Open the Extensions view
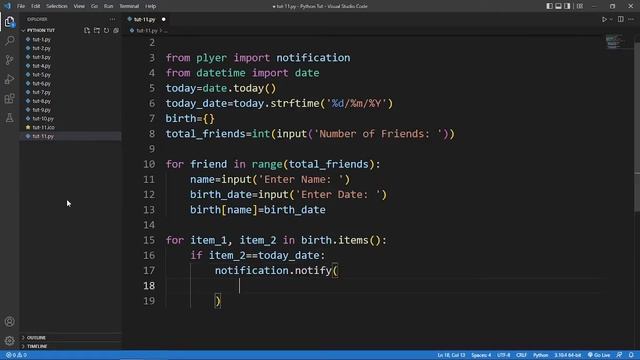The width and height of the screenshot is (640, 360). point(9,98)
